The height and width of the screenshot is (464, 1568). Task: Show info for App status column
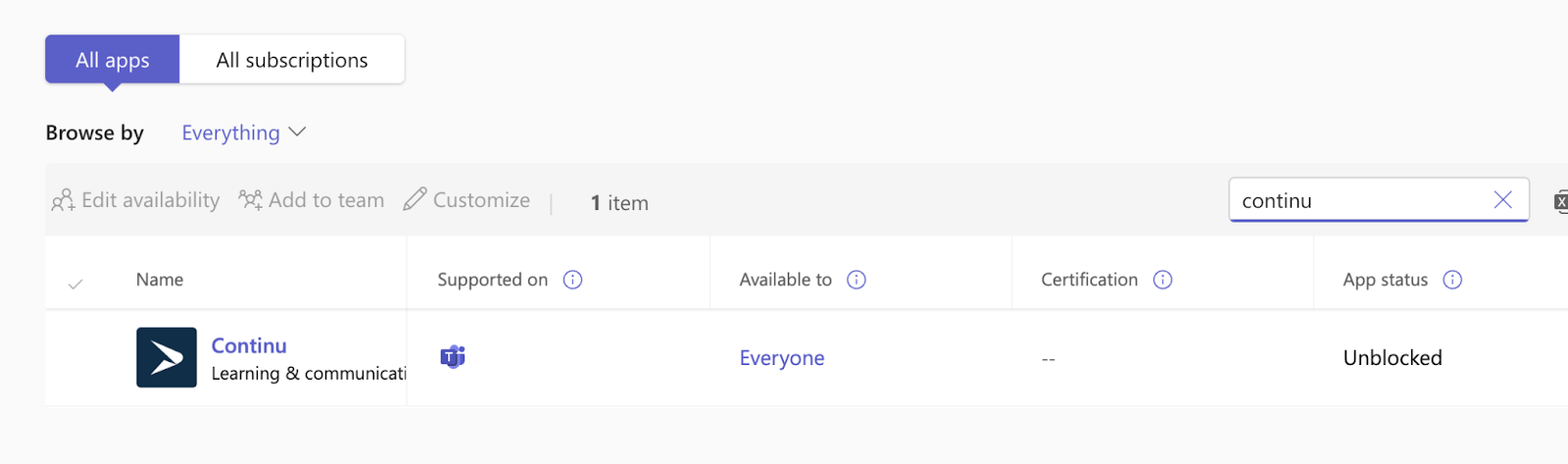(1453, 280)
